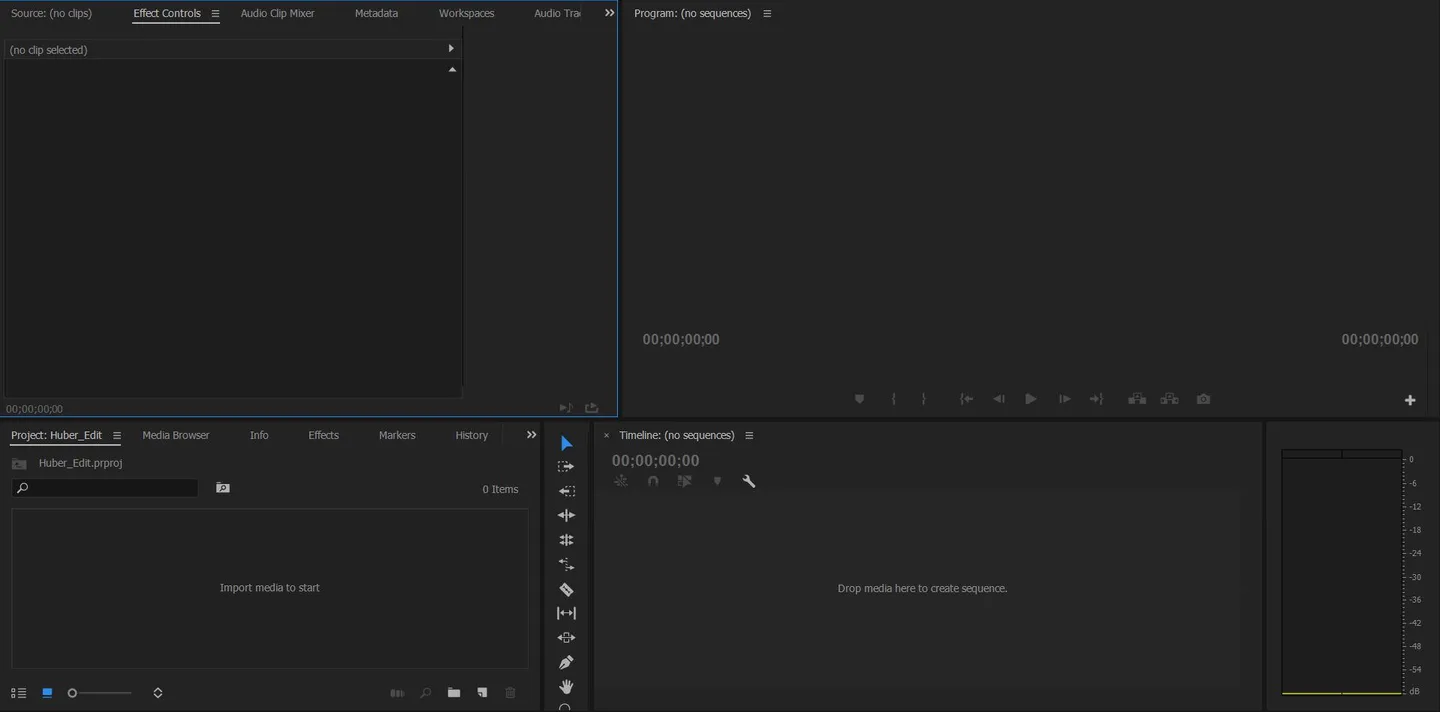Click the New Item icon in Project panel
The image size is (1440, 712).
point(482,693)
